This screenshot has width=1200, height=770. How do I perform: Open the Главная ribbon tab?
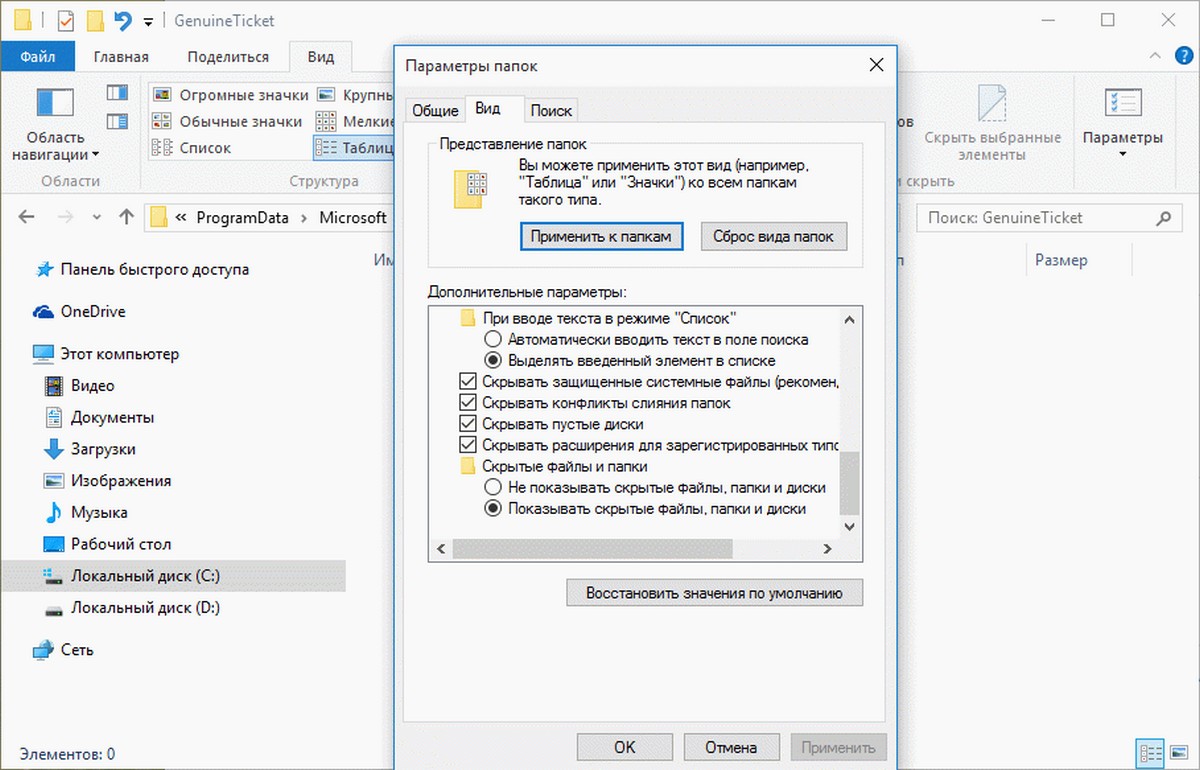click(x=121, y=57)
